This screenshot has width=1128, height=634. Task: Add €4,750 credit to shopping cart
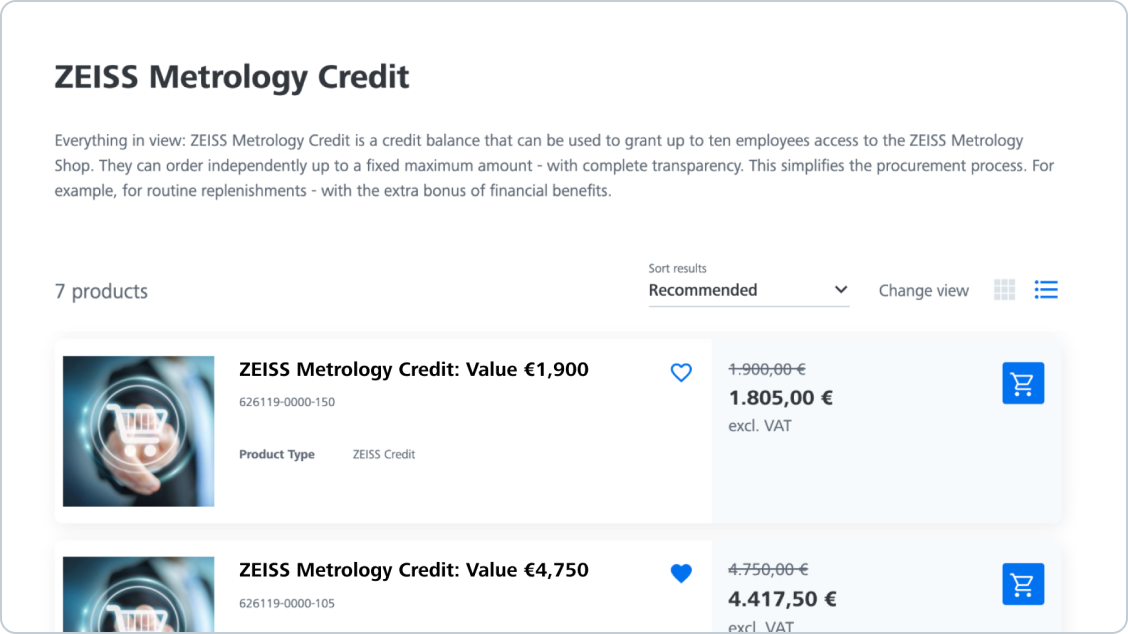click(x=1022, y=584)
